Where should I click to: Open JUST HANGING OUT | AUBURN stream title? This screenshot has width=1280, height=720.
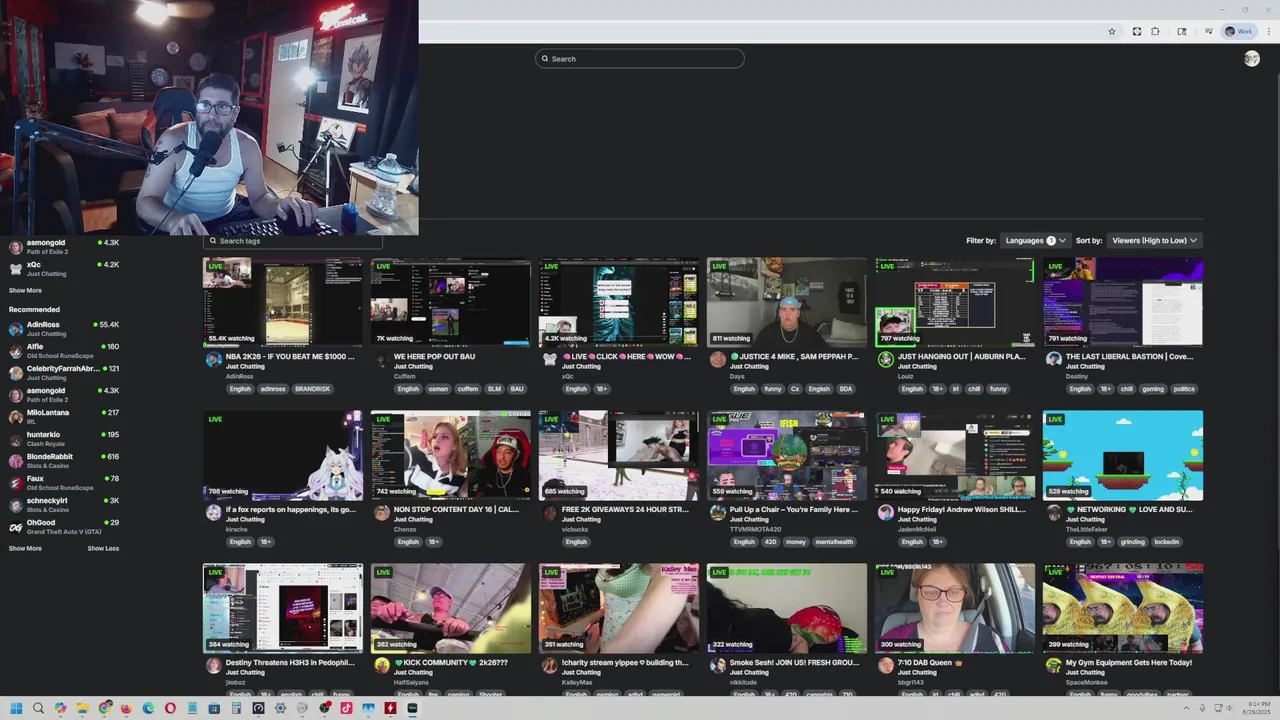point(961,356)
